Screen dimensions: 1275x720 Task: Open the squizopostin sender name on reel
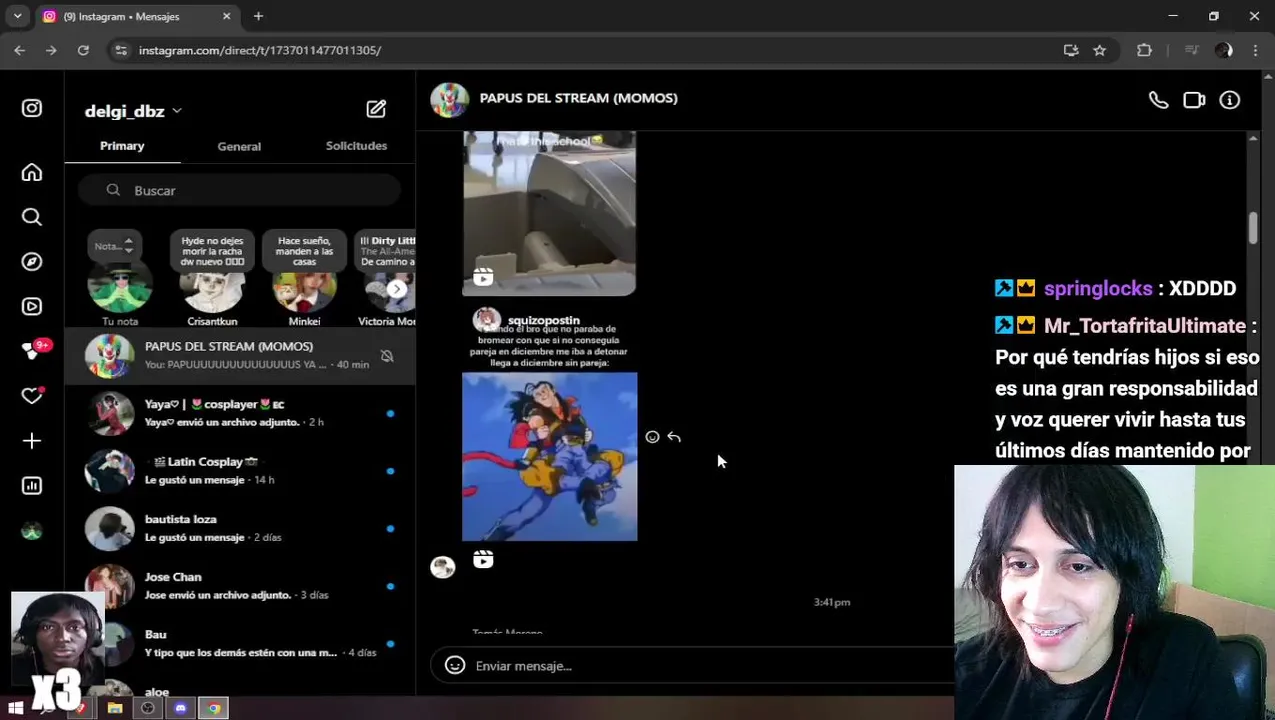543,320
